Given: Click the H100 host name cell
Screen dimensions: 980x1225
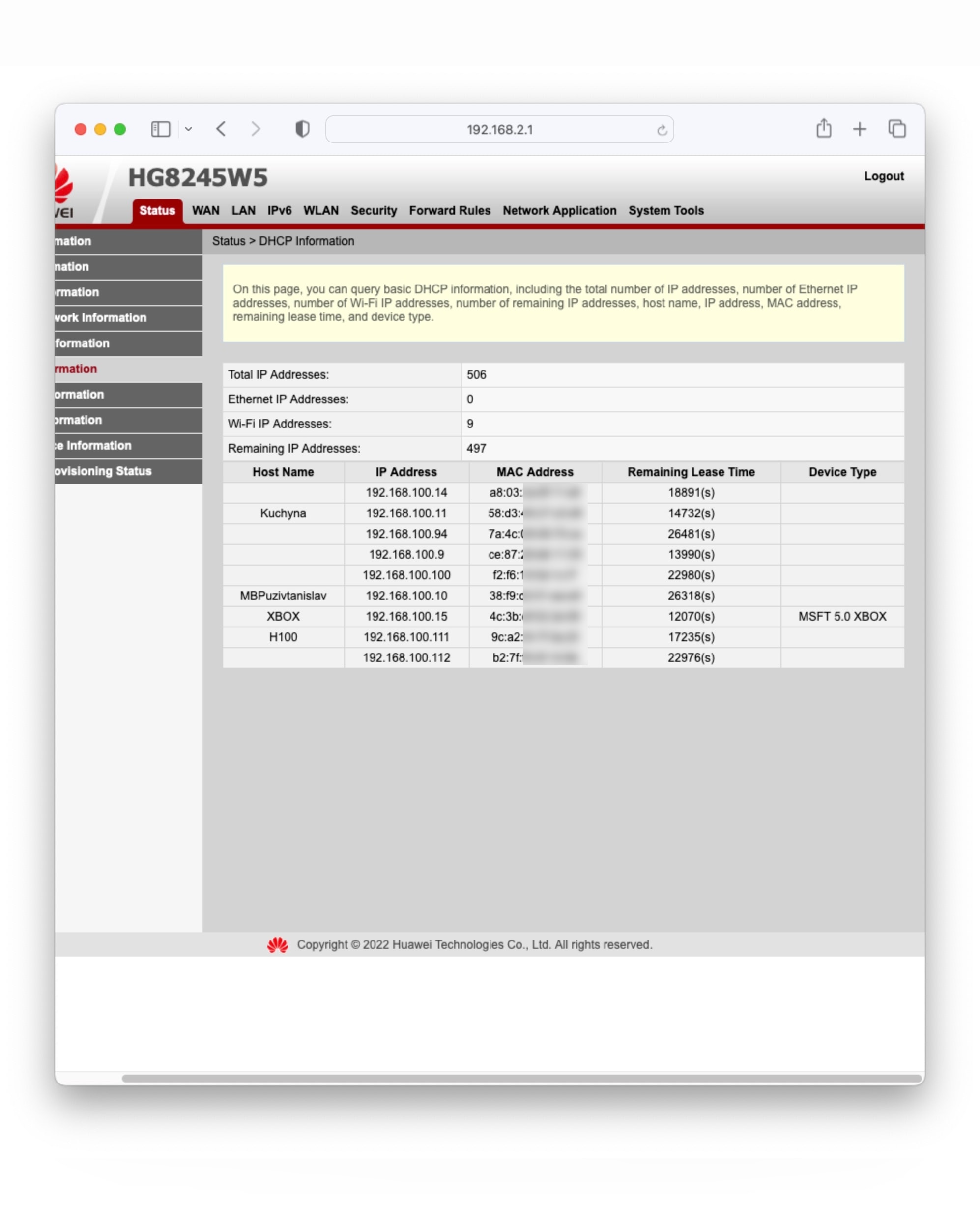Looking at the screenshot, I should coord(283,637).
